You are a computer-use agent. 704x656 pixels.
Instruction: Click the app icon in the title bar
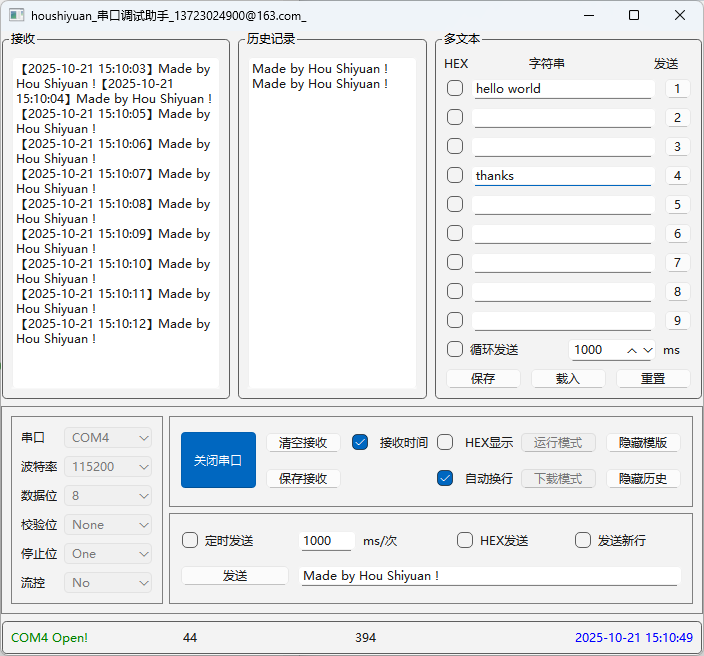pos(17,15)
